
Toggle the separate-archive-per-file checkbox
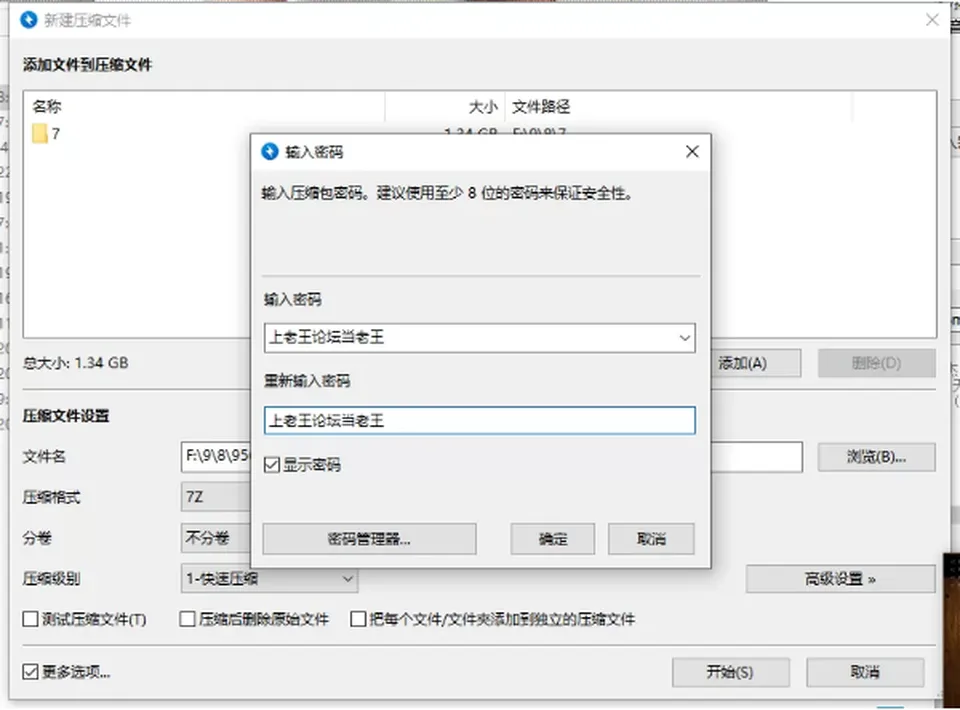click(358, 619)
